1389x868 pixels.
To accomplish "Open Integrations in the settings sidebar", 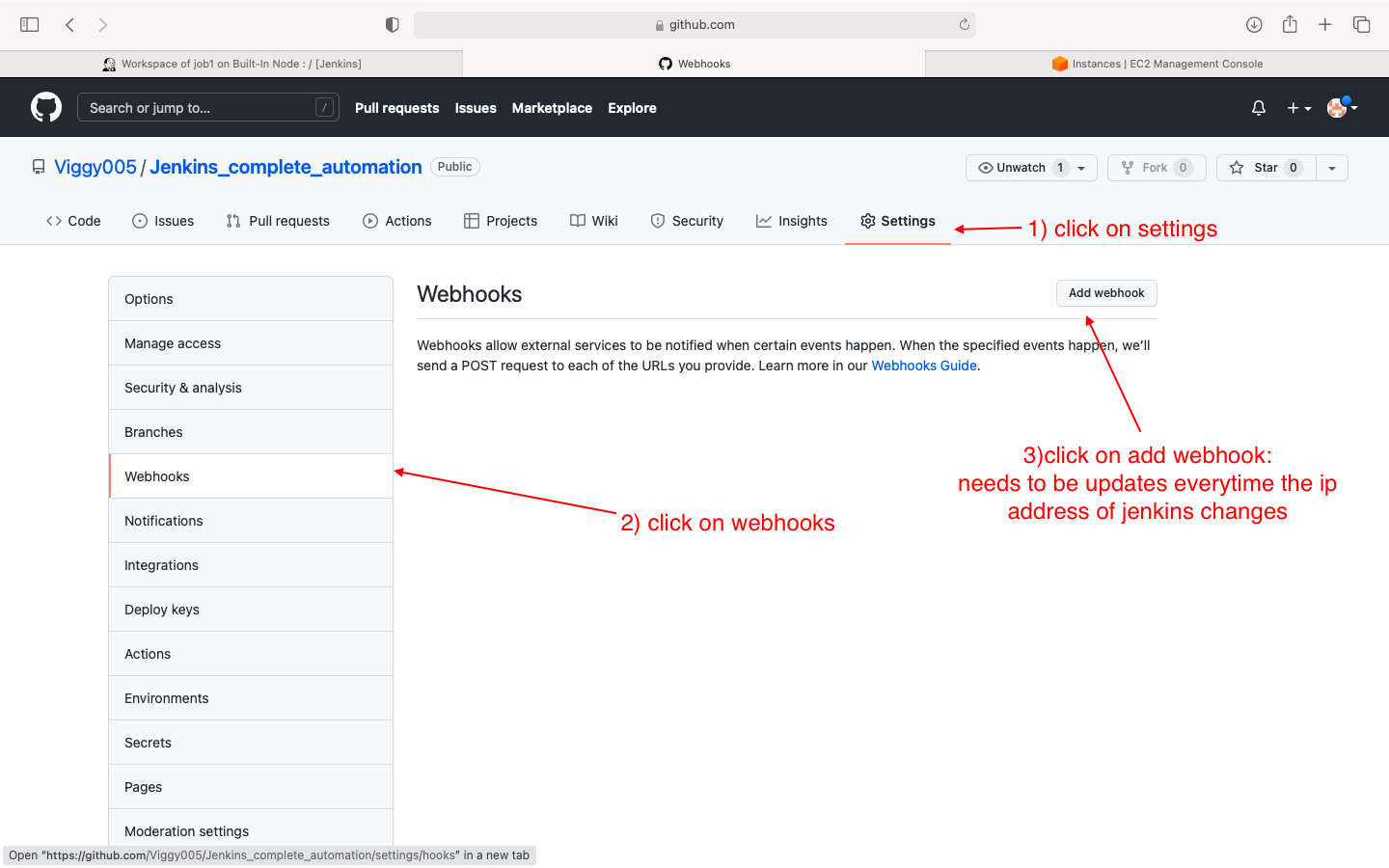I will pos(251,565).
